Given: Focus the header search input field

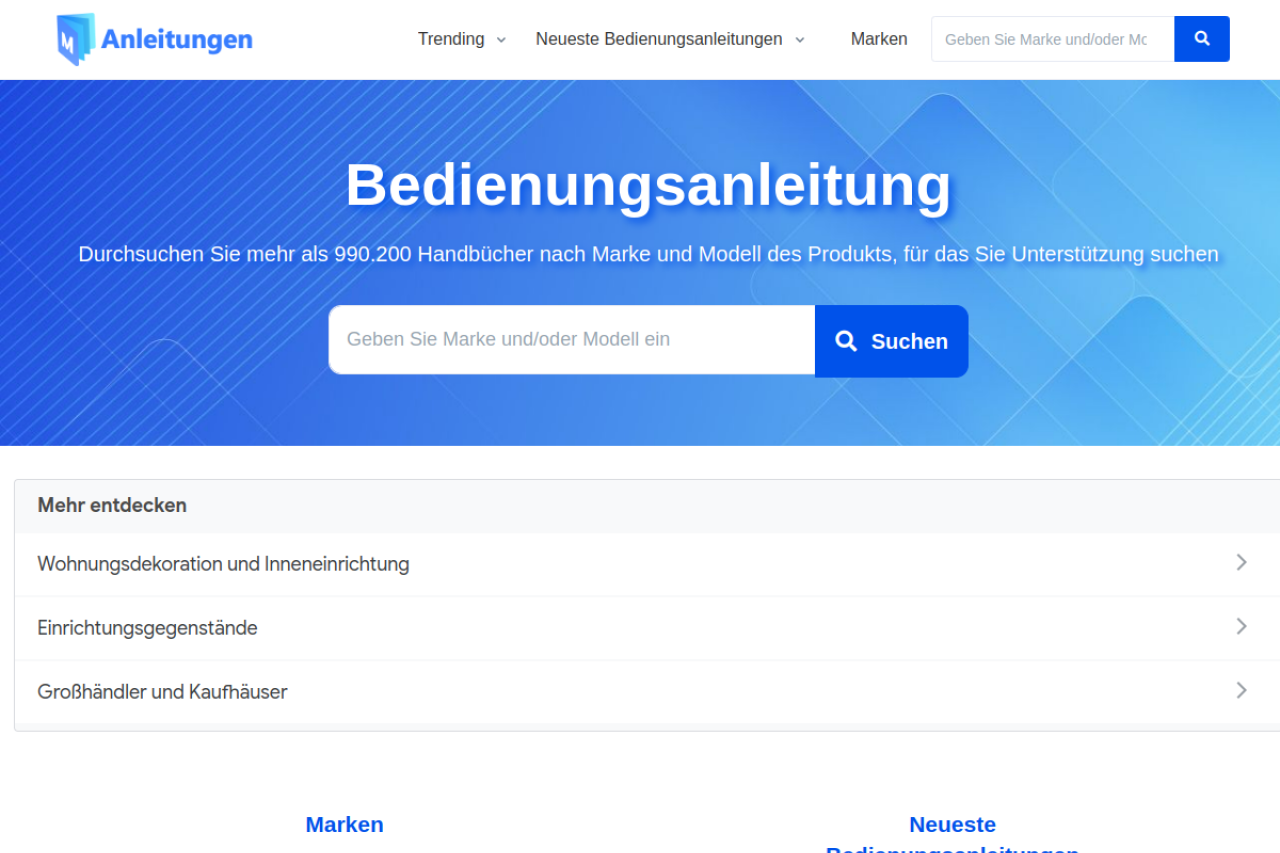Looking at the screenshot, I should click(x=1052, y=39).
